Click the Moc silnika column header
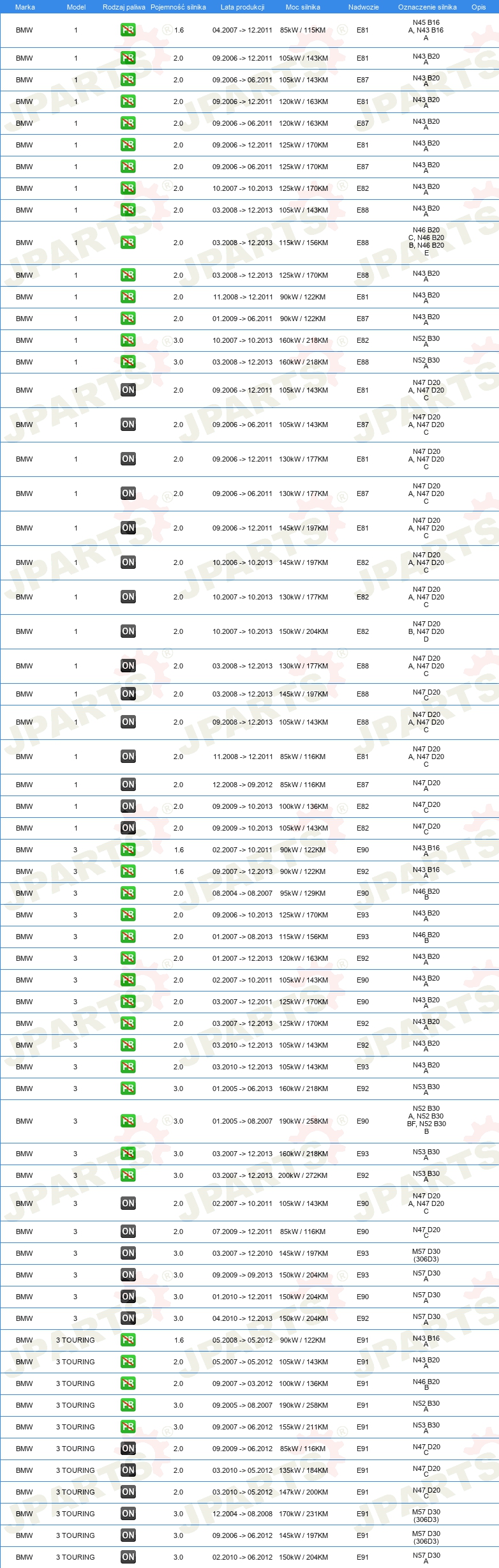This screenshot has height=1568, width=499. pos(303,7)
